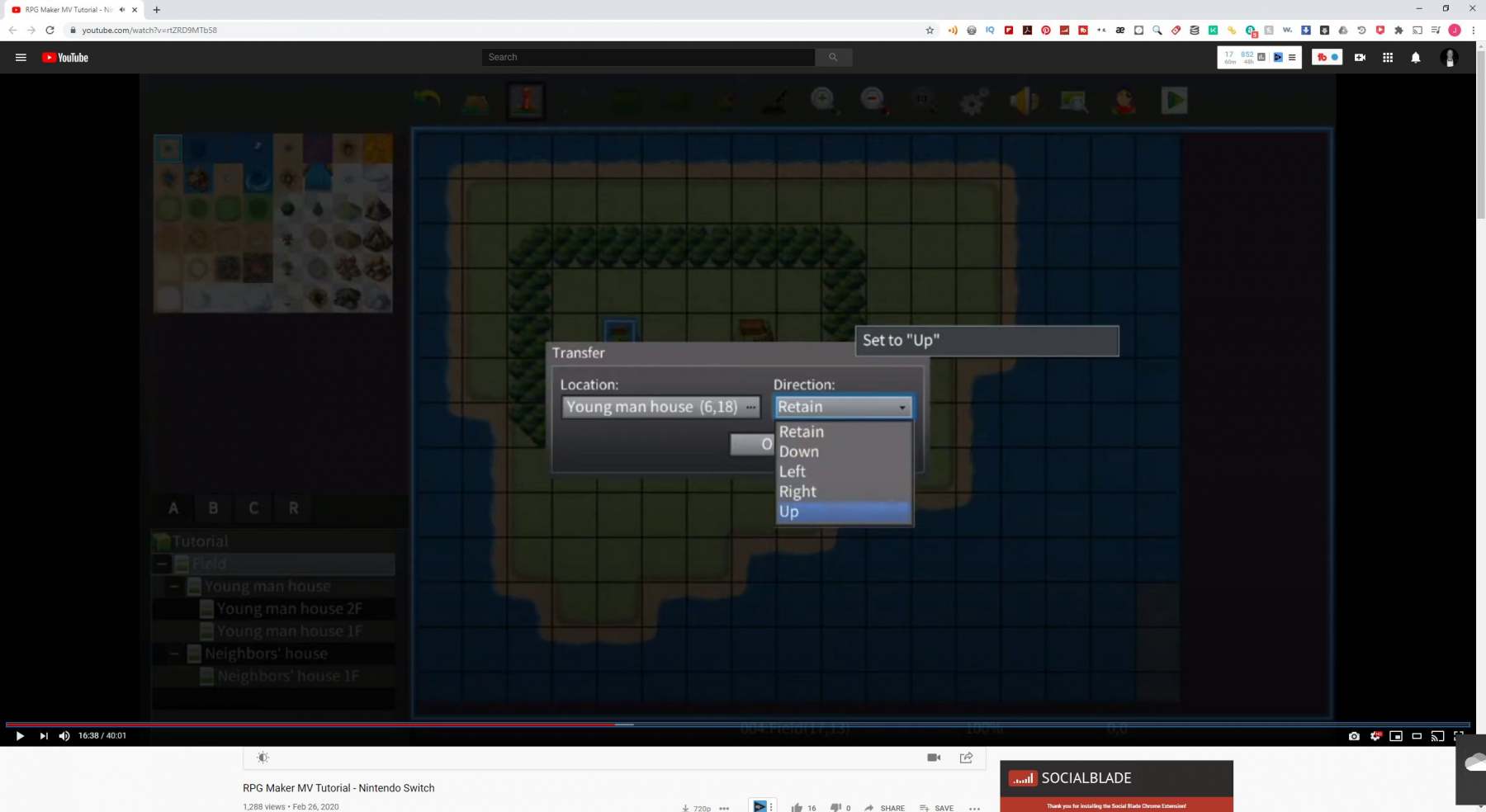Select Retain in the Direction list
Image resolution: width=1486 pixels, height=812 pixels.
coord(844,432)
